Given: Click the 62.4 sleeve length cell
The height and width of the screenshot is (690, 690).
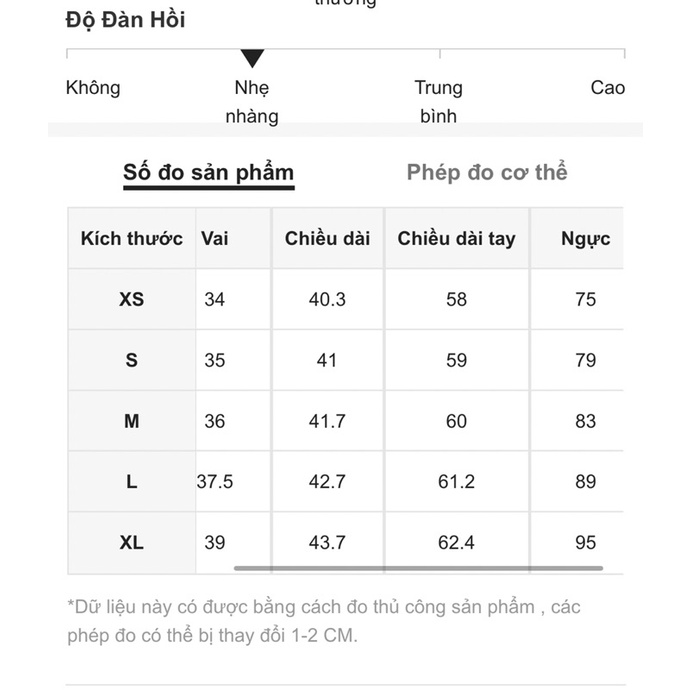Looking at the screenshot, I should (x=457, y=543).
